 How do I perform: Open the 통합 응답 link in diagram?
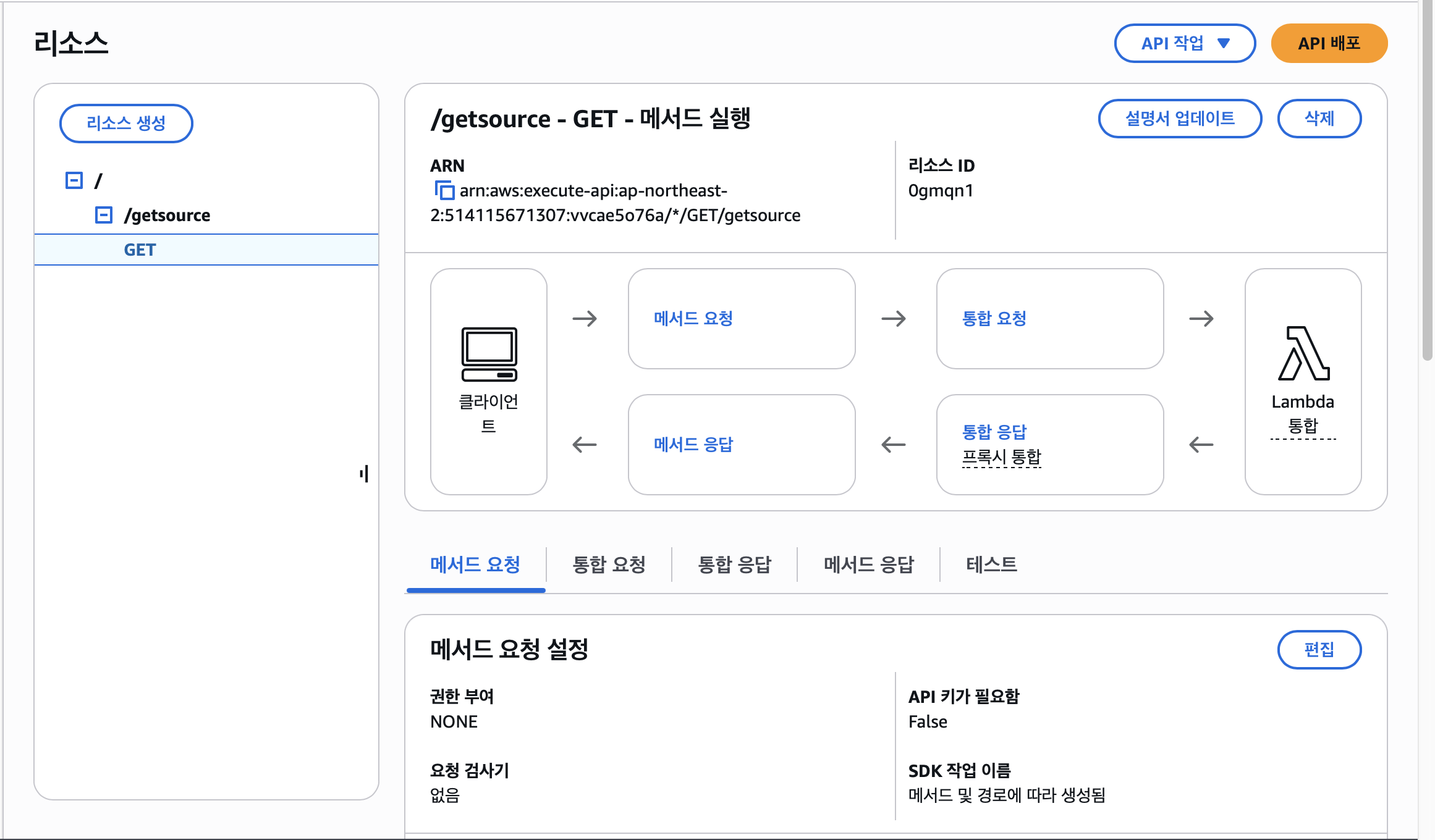(x=994, y=431)
